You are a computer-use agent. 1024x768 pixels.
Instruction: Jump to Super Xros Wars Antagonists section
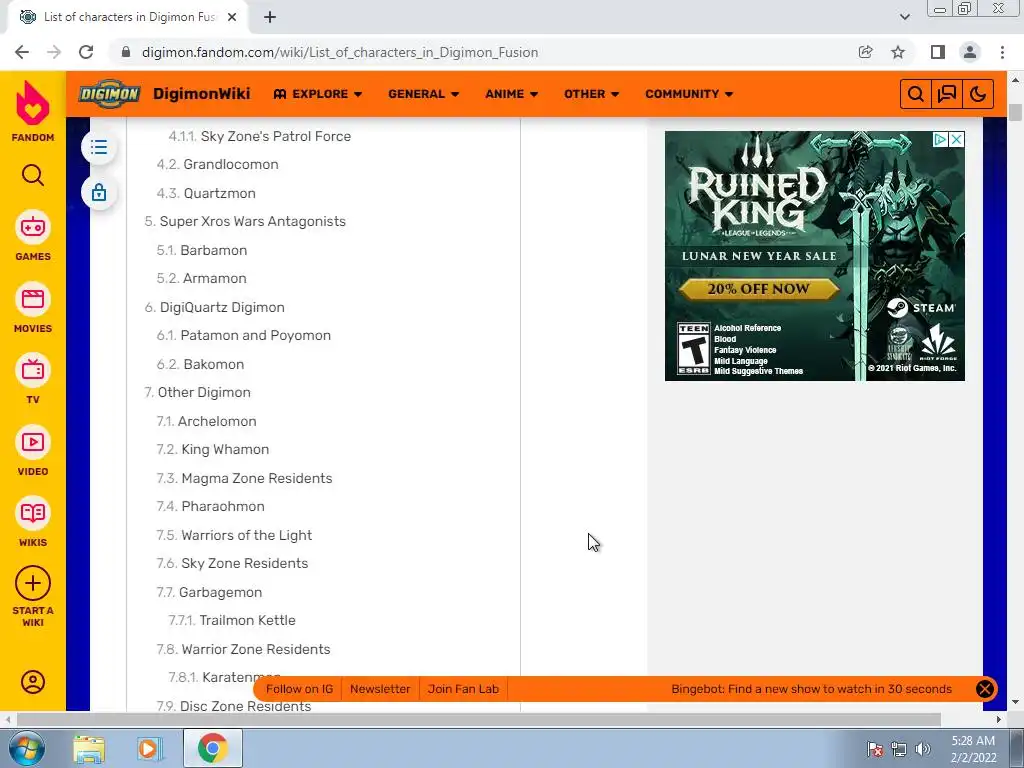[x=253, y=221]
